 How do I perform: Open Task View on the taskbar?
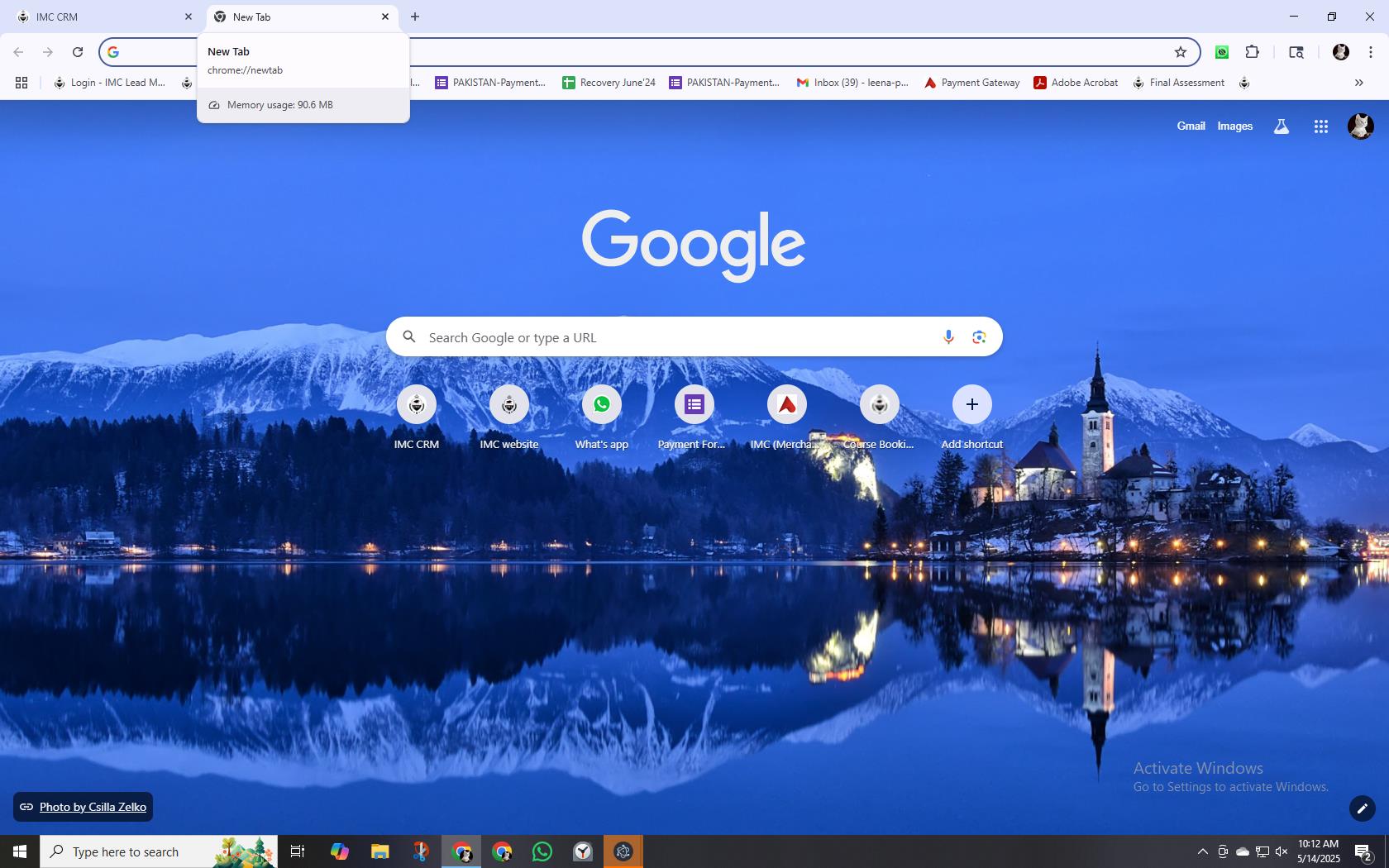pos(298,851)
